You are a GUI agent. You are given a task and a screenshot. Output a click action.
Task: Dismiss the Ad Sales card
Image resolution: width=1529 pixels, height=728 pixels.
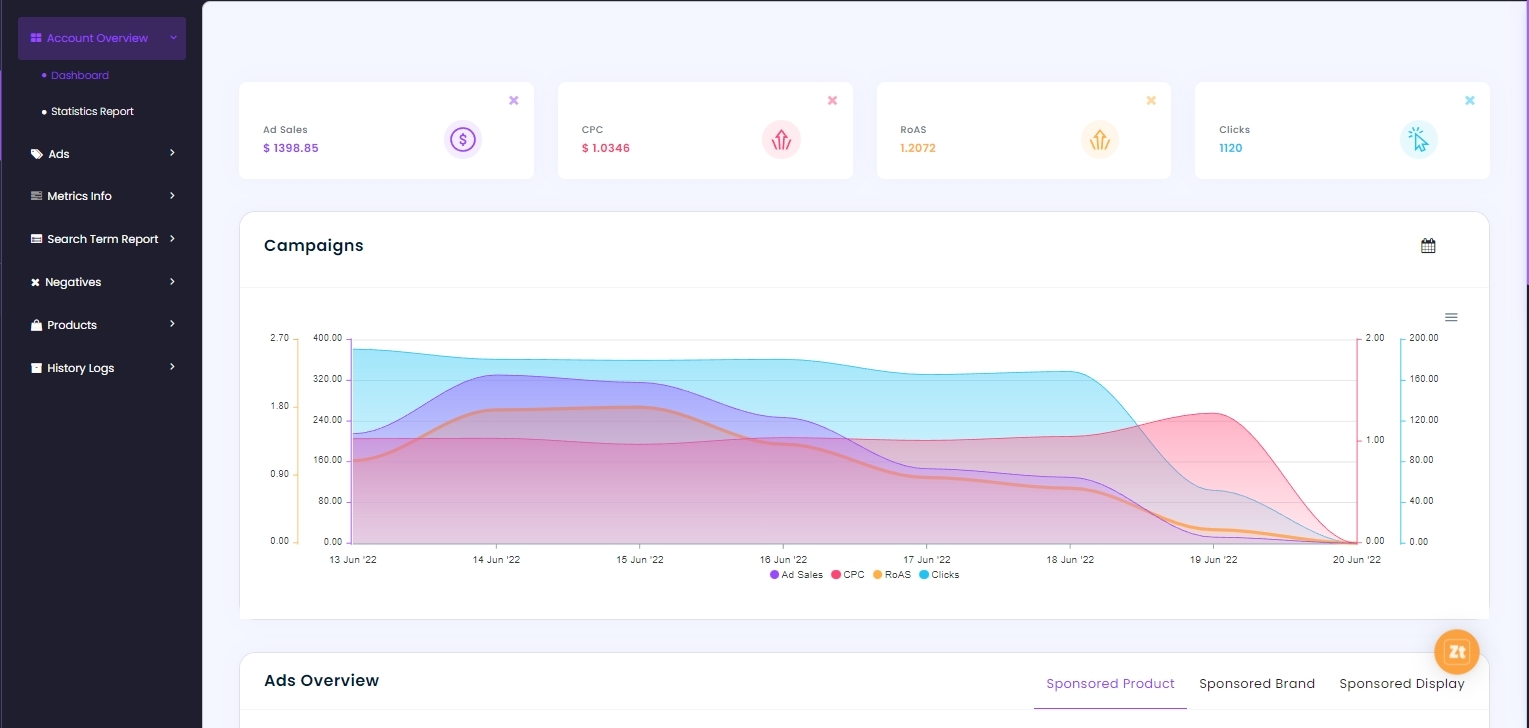coord(513,100)
